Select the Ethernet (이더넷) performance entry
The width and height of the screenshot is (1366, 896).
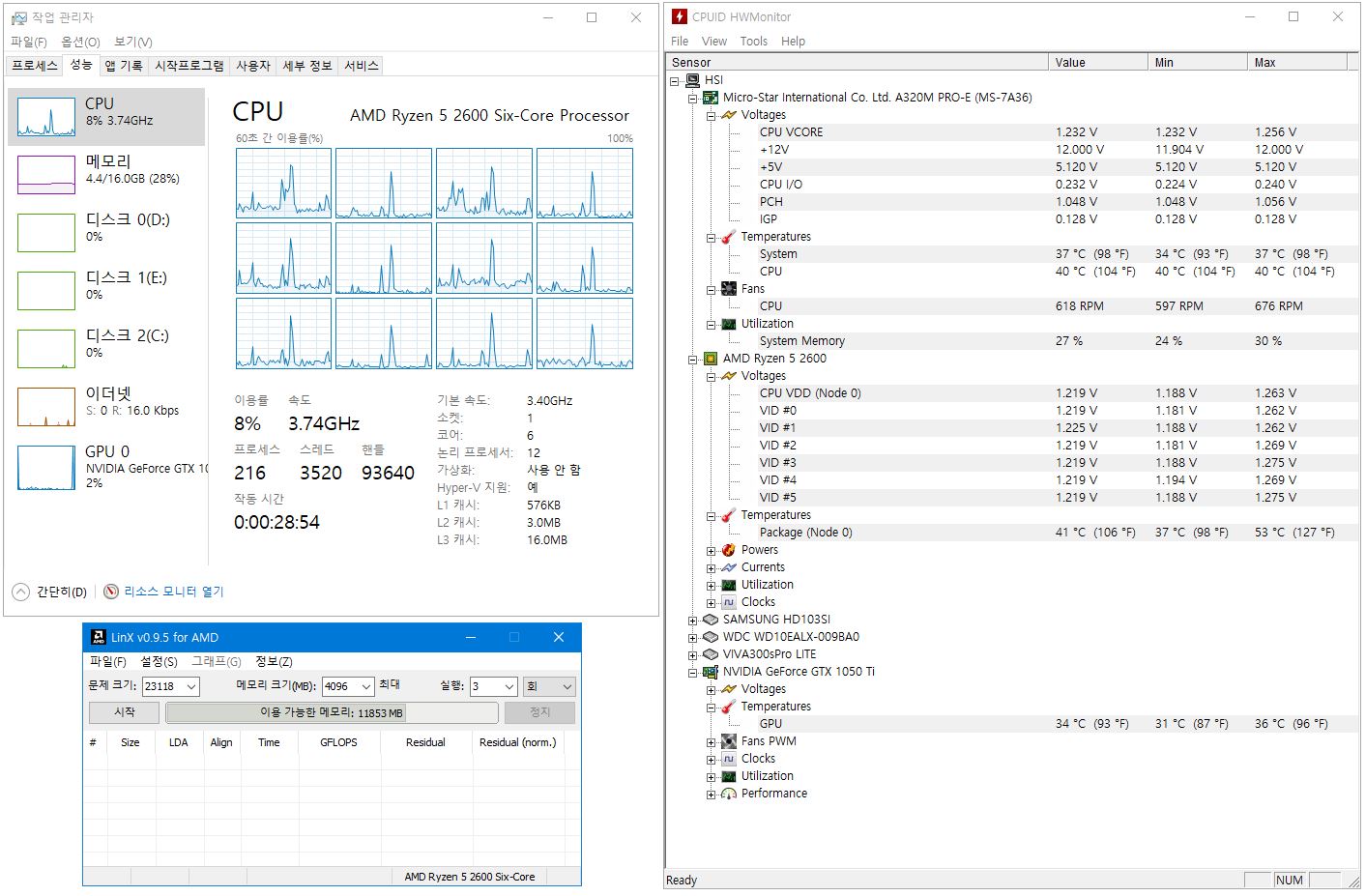tap(106, 407)
